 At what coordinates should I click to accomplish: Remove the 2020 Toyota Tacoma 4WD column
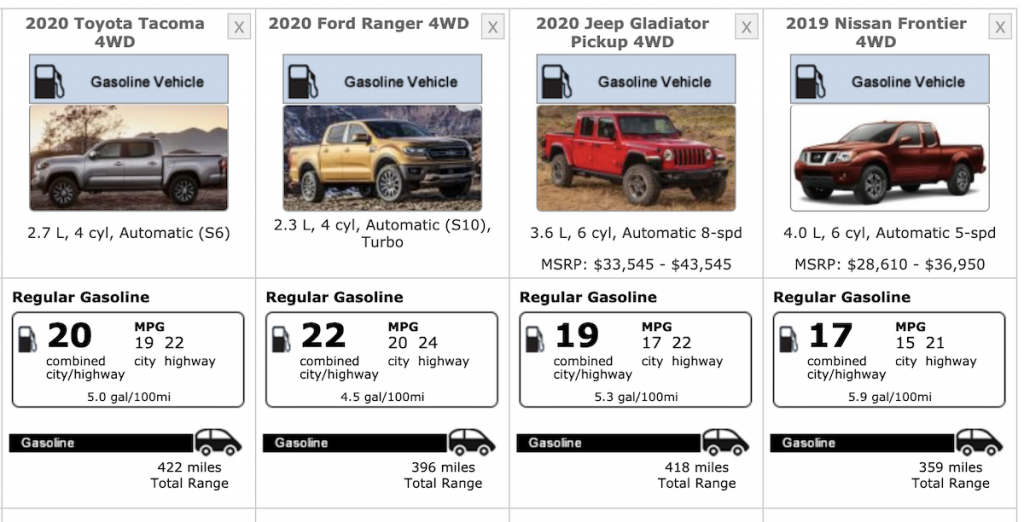[x=239, y=27]
